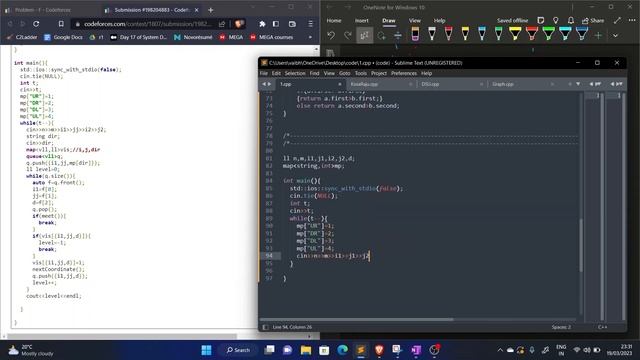Open the OneNote Insert tab
The height and width of the screenshot is (360, 640).
pyautogui.click(x=362, y=20)
